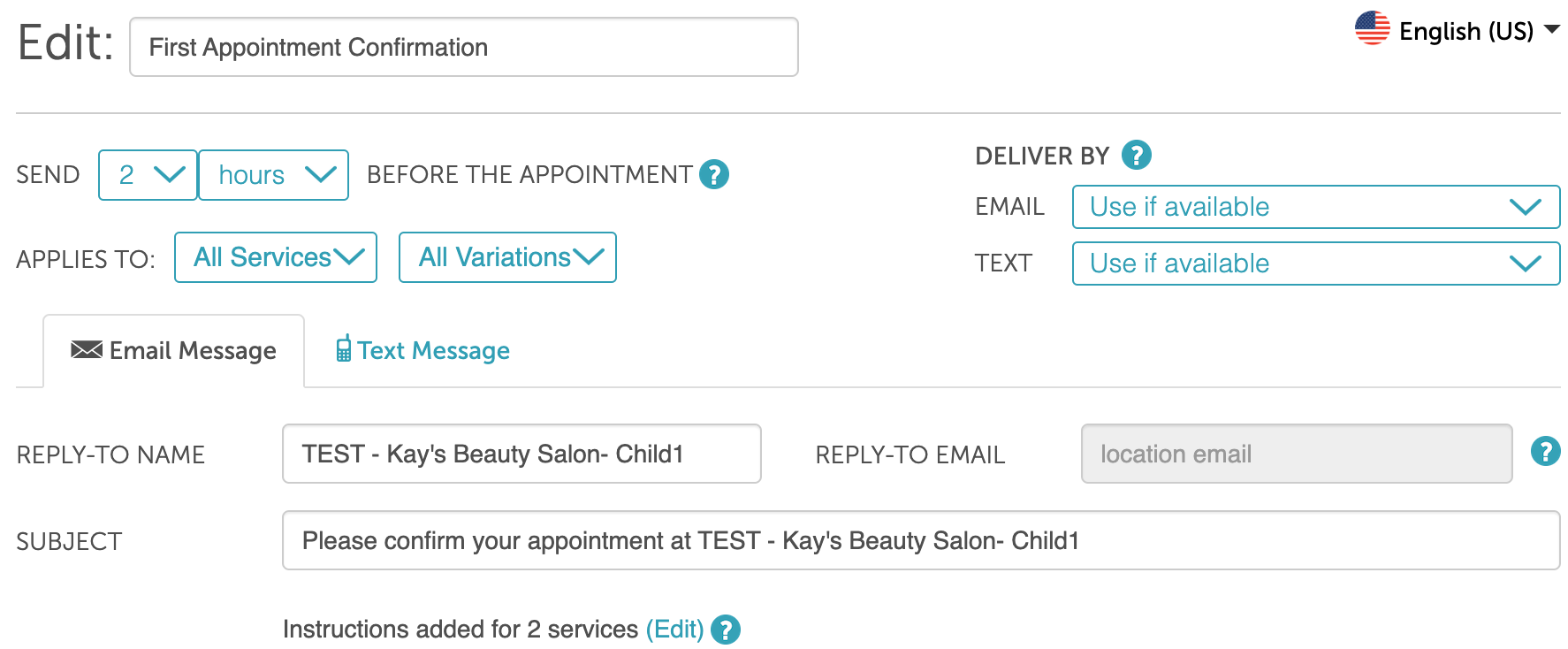Click the mobile phone icon on Text Message tab
Image resolution: width=1568 pixels, height=649 pixels.
point(344,348)
